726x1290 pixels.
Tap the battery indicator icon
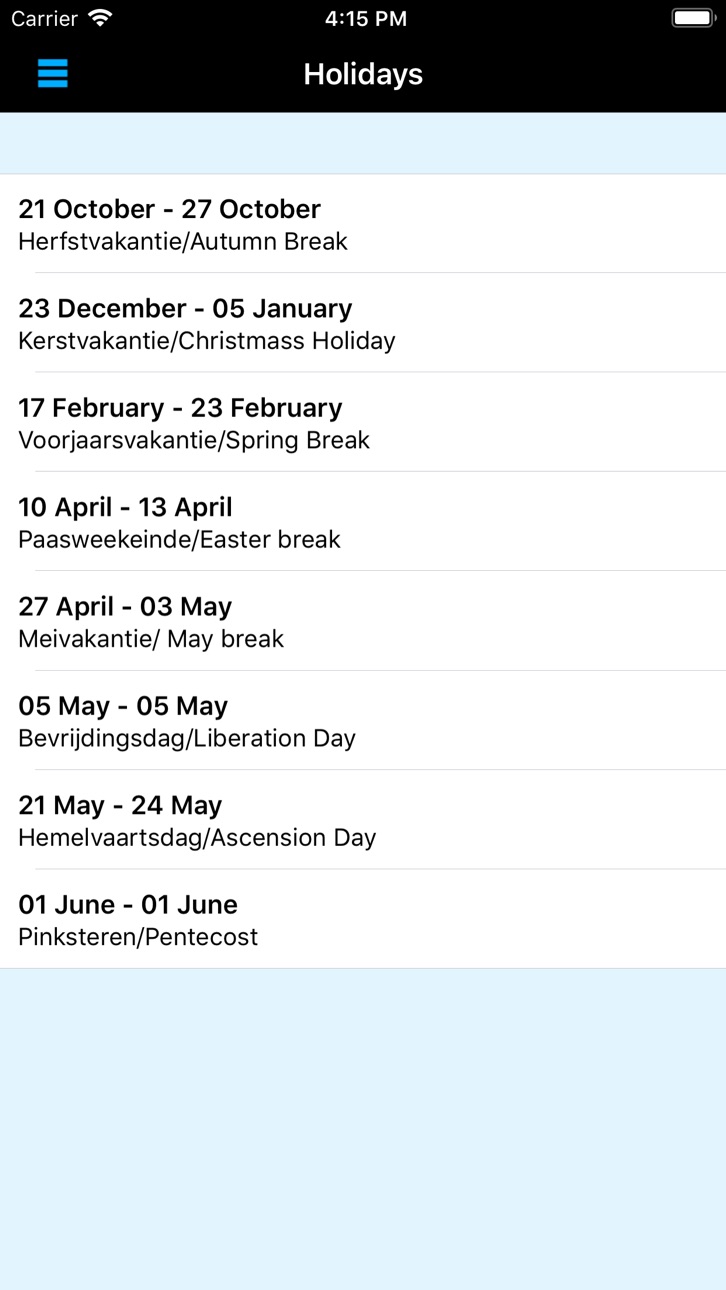[692, 18]
